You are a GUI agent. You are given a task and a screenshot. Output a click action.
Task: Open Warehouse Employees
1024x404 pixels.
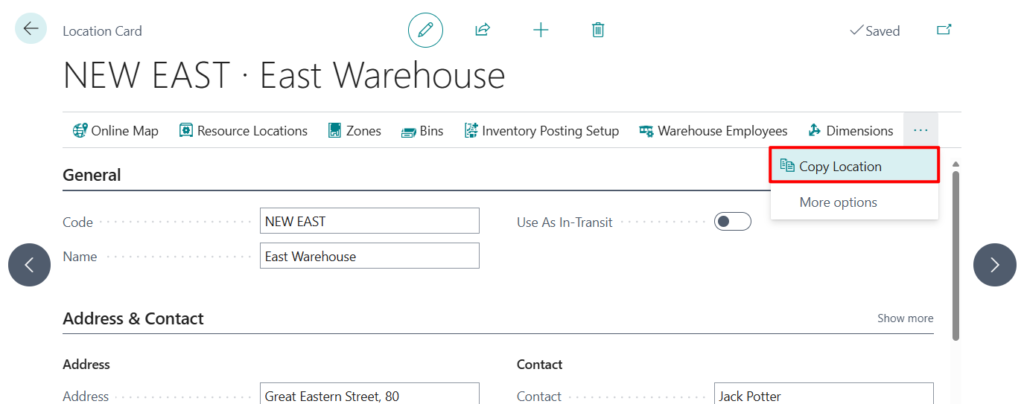(x=713, y=131)
